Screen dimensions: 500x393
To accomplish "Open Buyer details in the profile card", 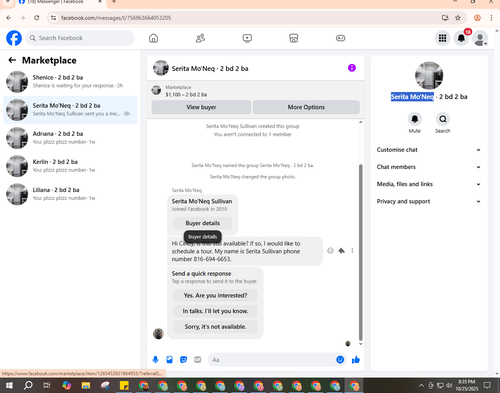I will pyautogui.click(x=203, y=223).
